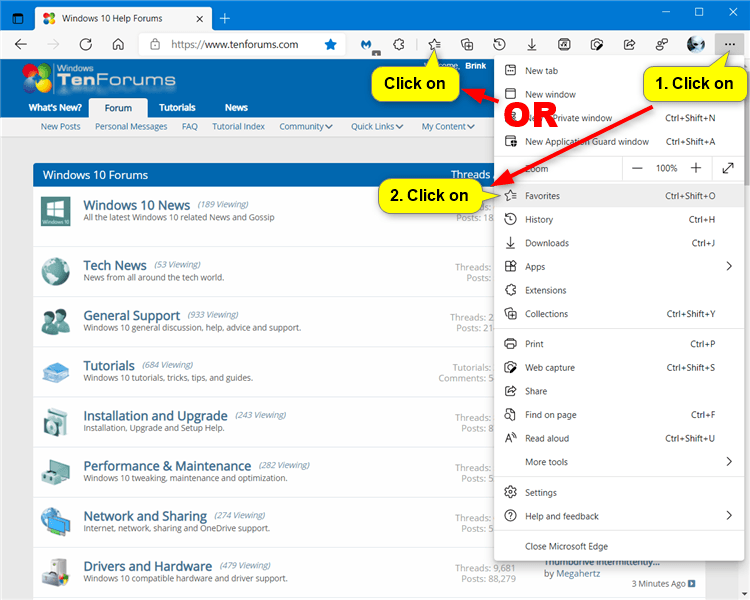
Task: Switch to the What's New? tab
Action: (x=55, y=108)
